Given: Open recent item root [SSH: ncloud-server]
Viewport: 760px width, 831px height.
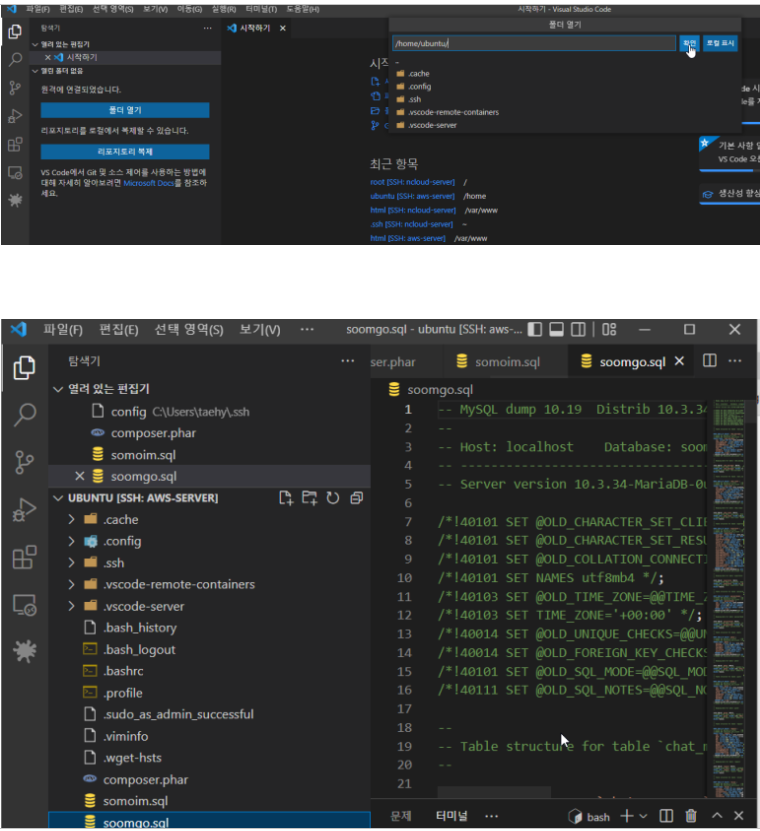Looking at the screenshot, I should [x=412, y=182].
